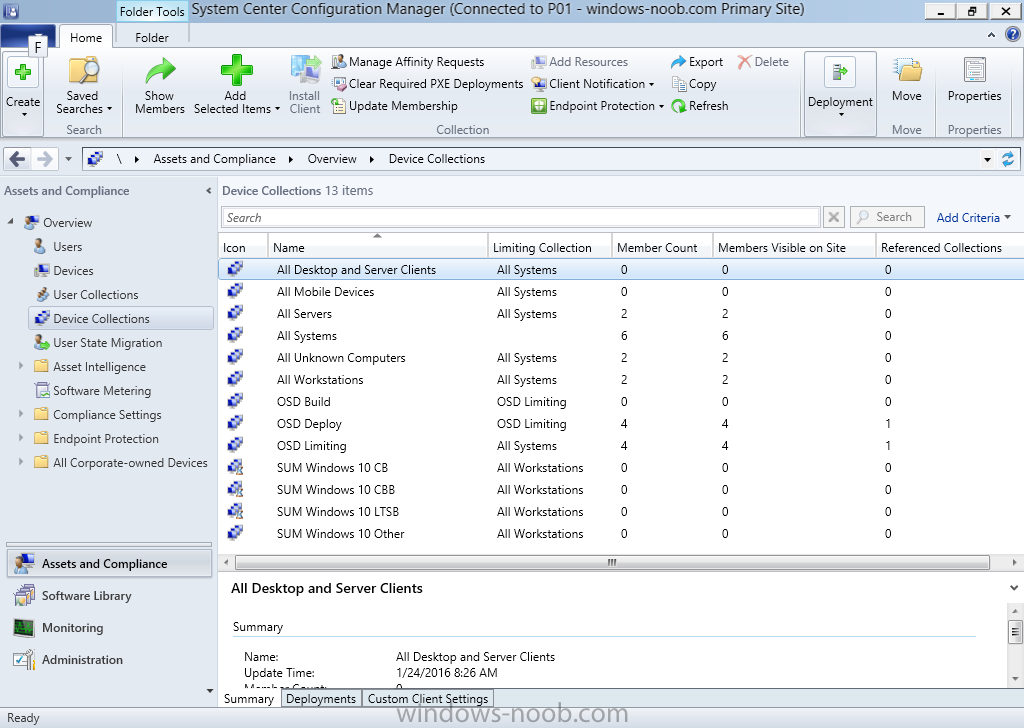Click Add Resources
This screenshot has width=1024, height=728.
[579, 62]
